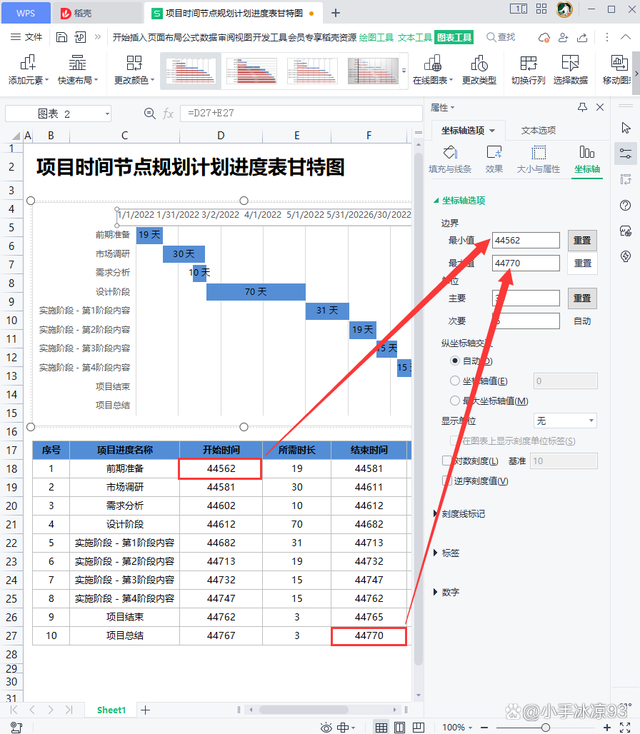
Task: Pin the properties panel with pin icon
Action: click(582, 107)
